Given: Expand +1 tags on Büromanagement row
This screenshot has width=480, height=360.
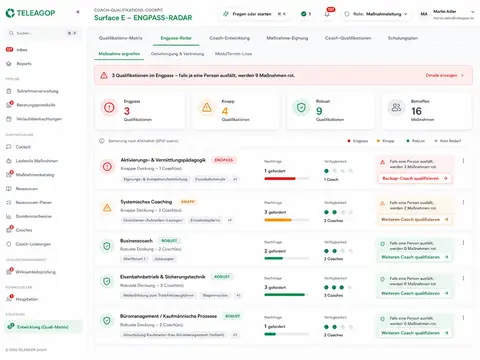Looking at the screenshot, I should click(235, 335).
